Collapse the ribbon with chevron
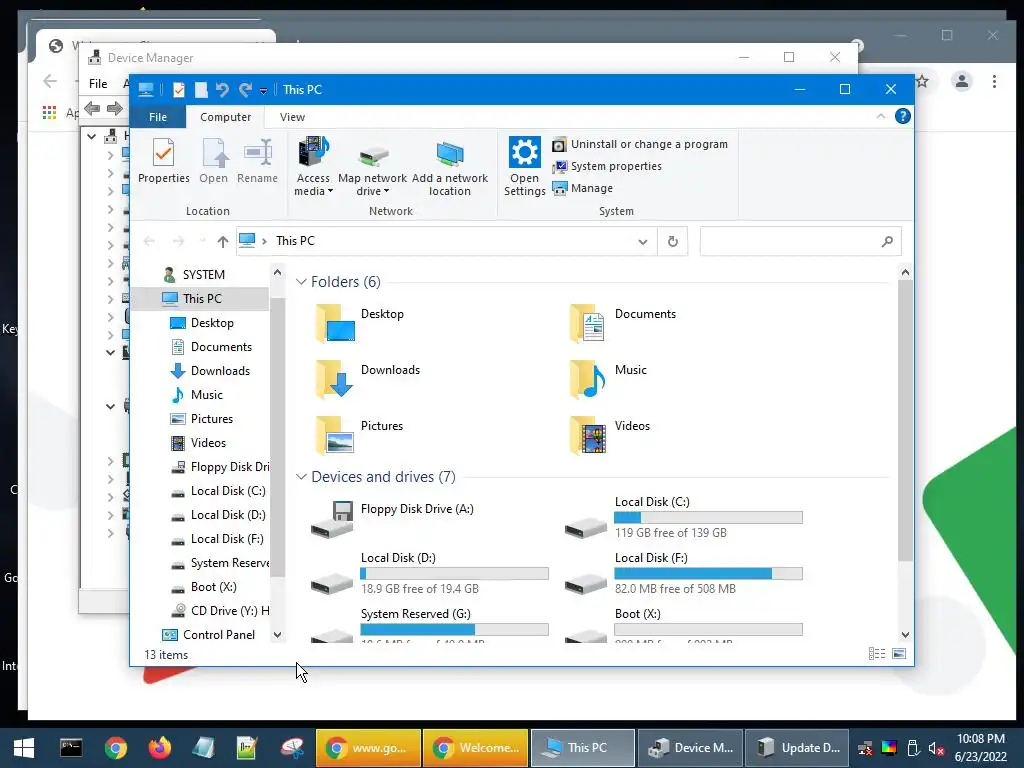The height and width of the screenshot is (768, 1024). point(880,116)
